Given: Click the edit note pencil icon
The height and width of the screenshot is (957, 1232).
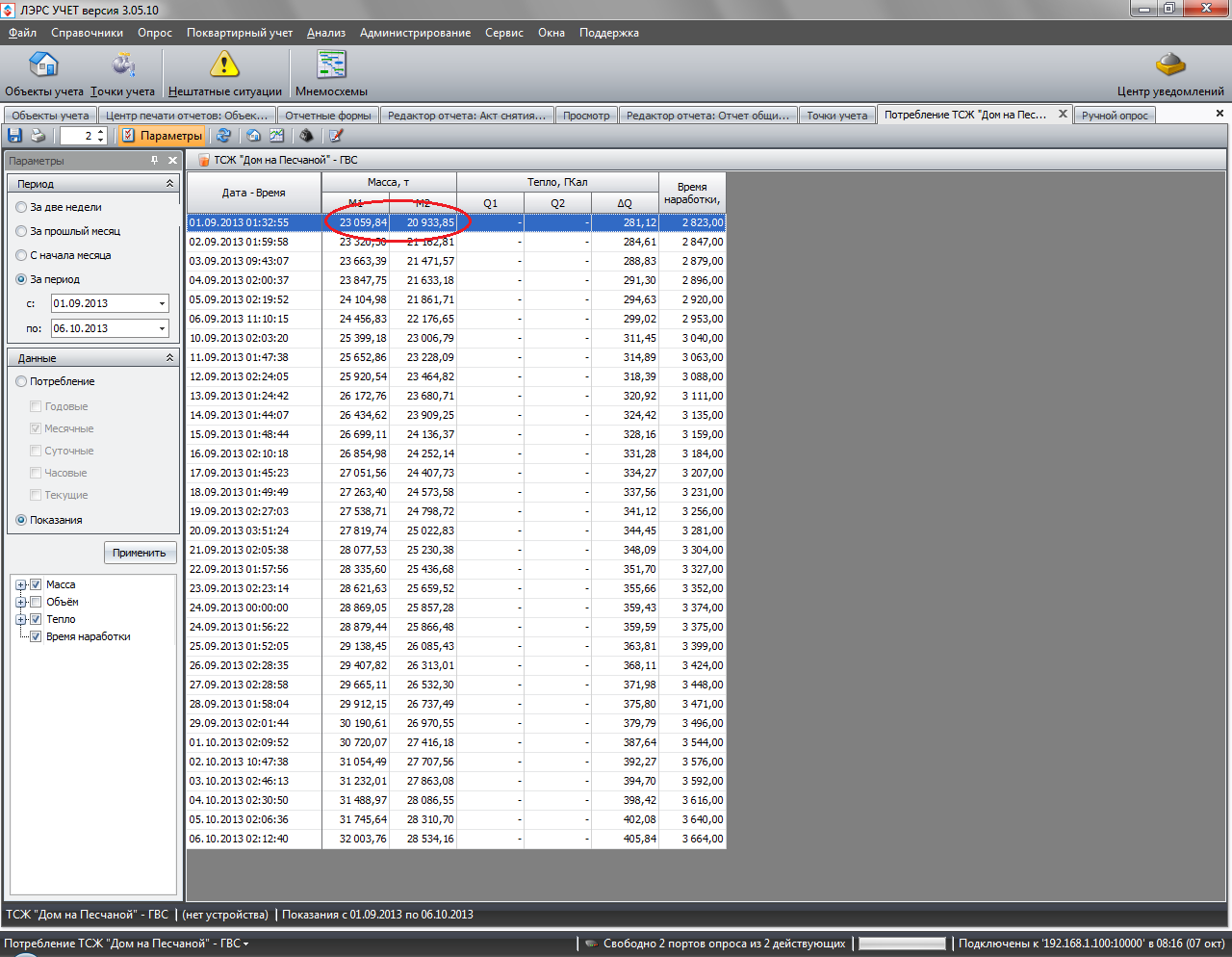Looking at the screenshot, I should coord(336,136).
